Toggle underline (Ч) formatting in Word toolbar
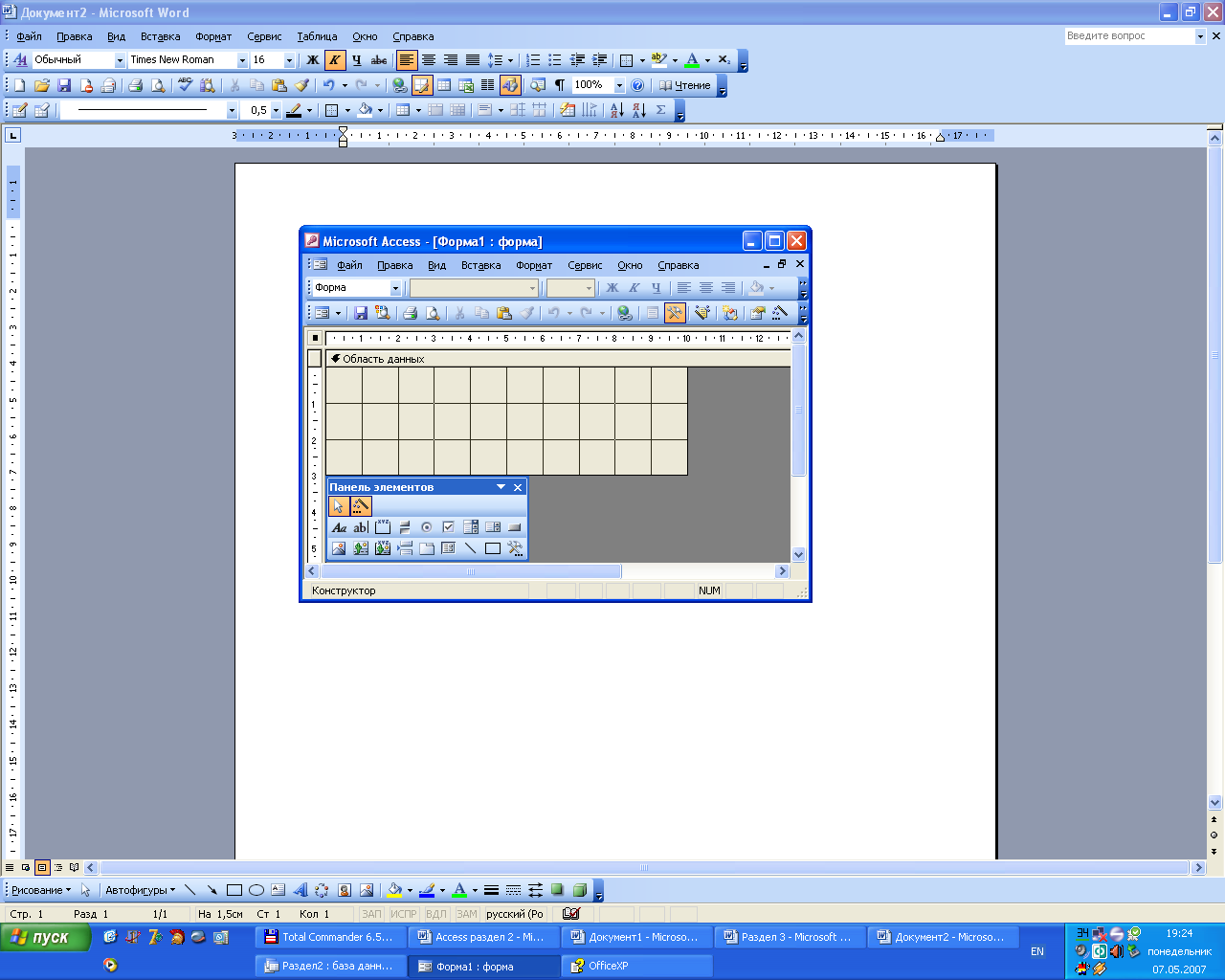This screenshot has width=1225, height=980. [356, 60]
